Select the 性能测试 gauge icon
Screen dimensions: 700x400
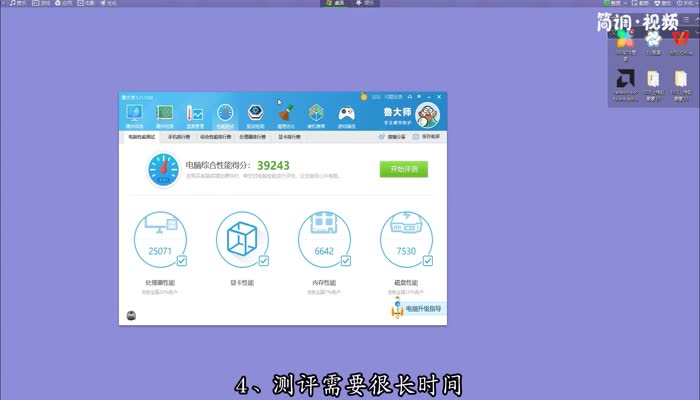pos(225,113)
